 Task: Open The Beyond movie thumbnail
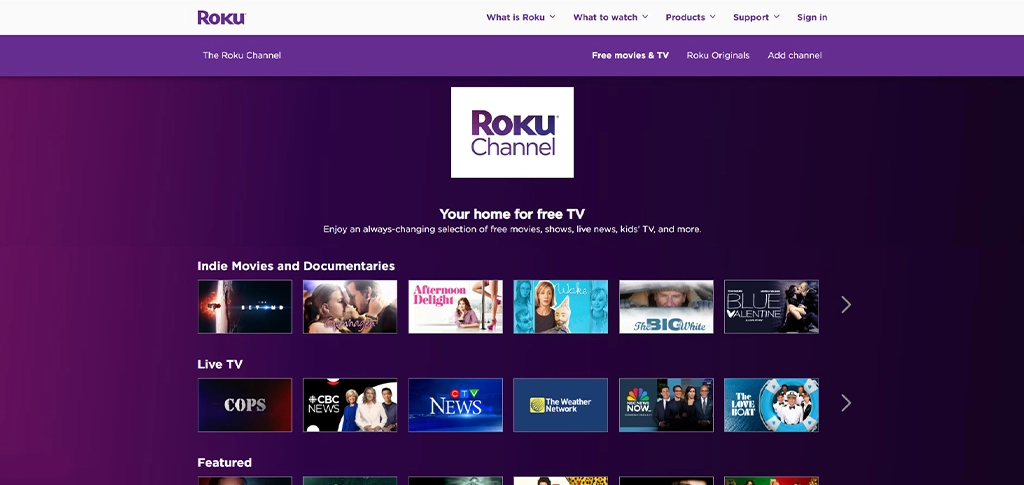245,307
